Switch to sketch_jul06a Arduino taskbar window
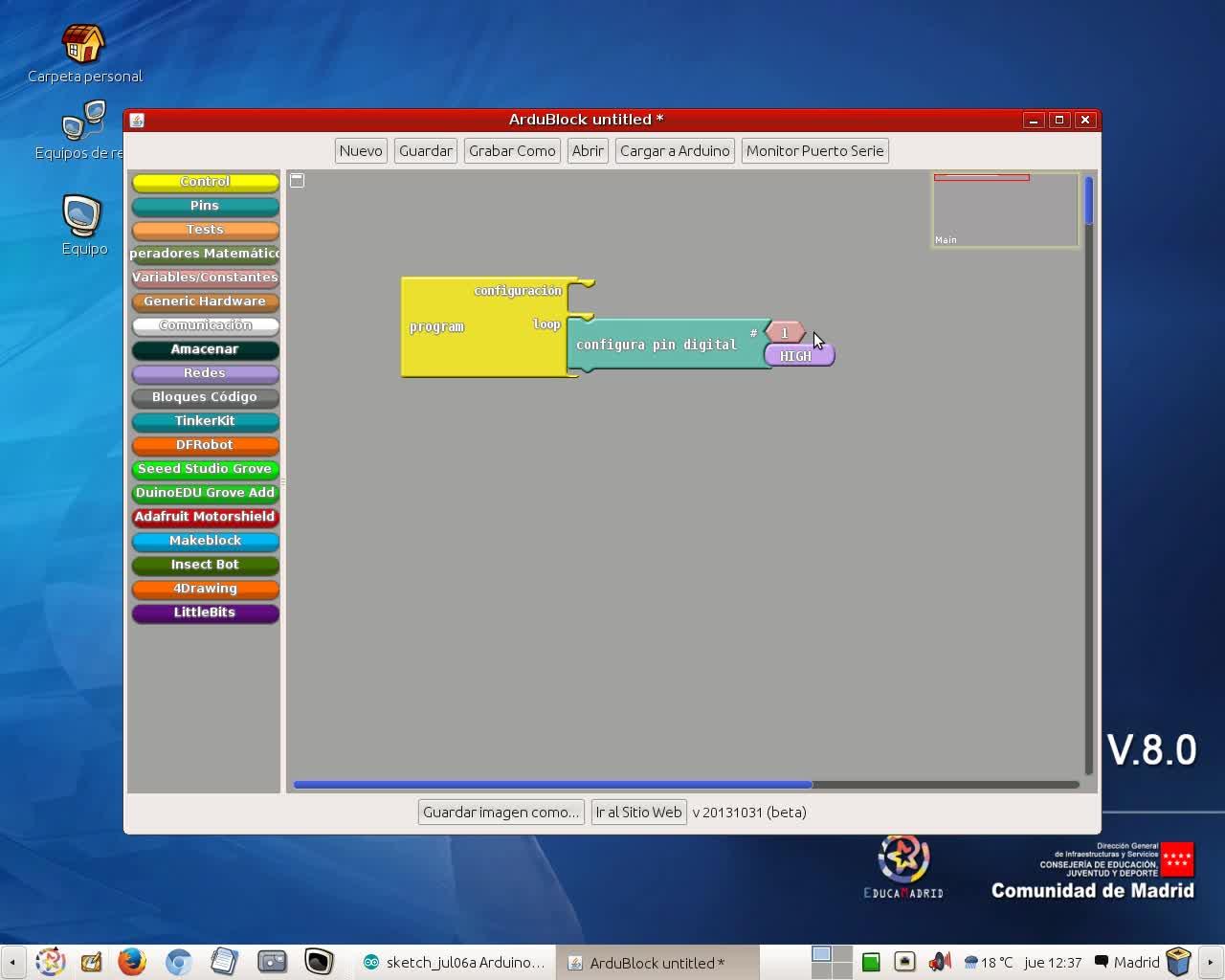Viewport: 1225px width, 980px height. [x=455, y=963]
